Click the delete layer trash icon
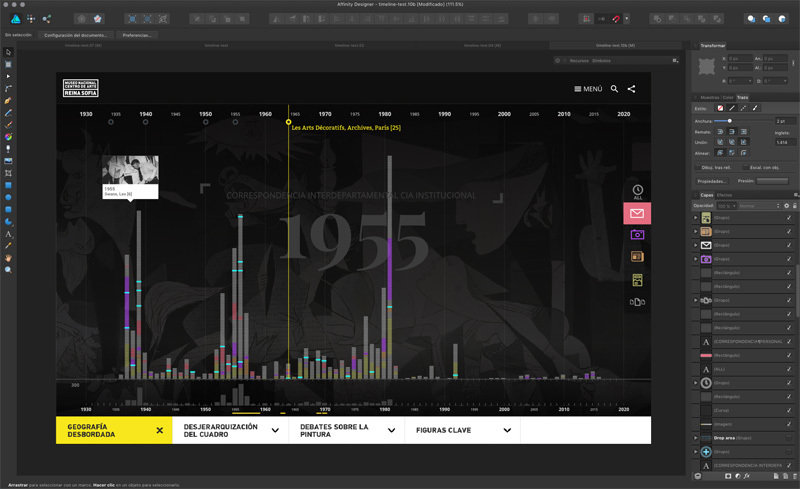The image size is (800, 489). tap(794, 476)
